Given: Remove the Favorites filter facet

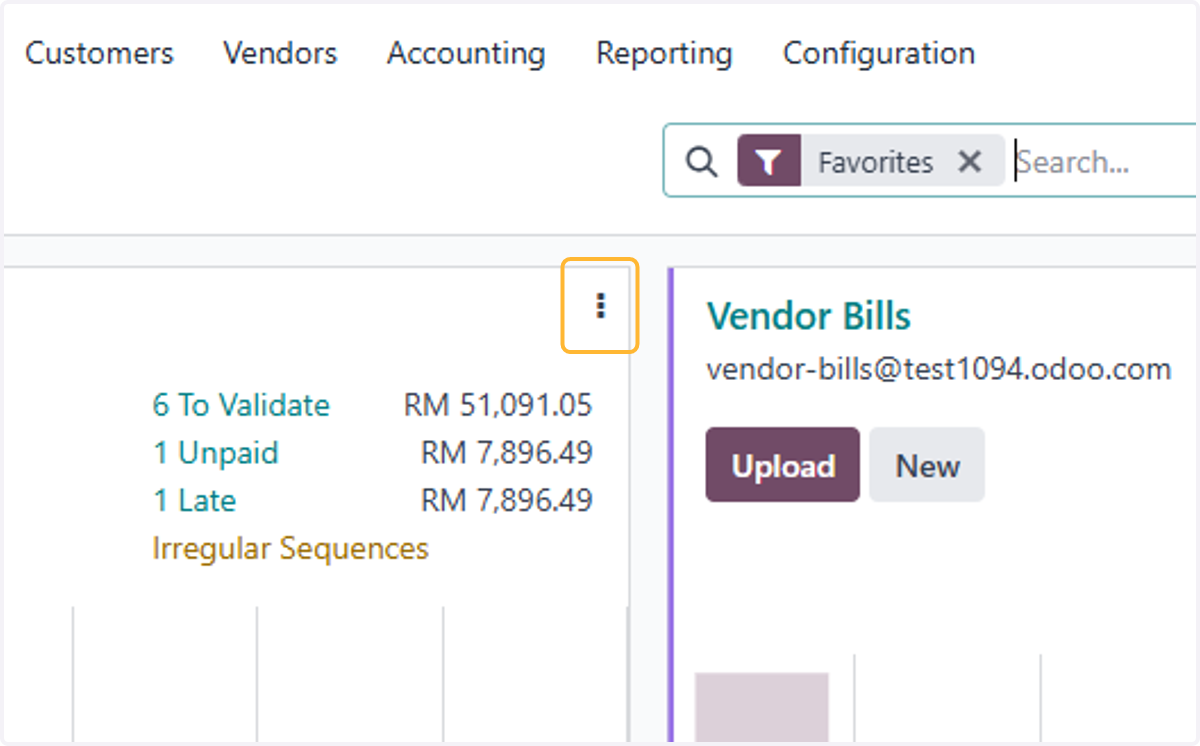Looking at the screenshot, I should 969,162.
